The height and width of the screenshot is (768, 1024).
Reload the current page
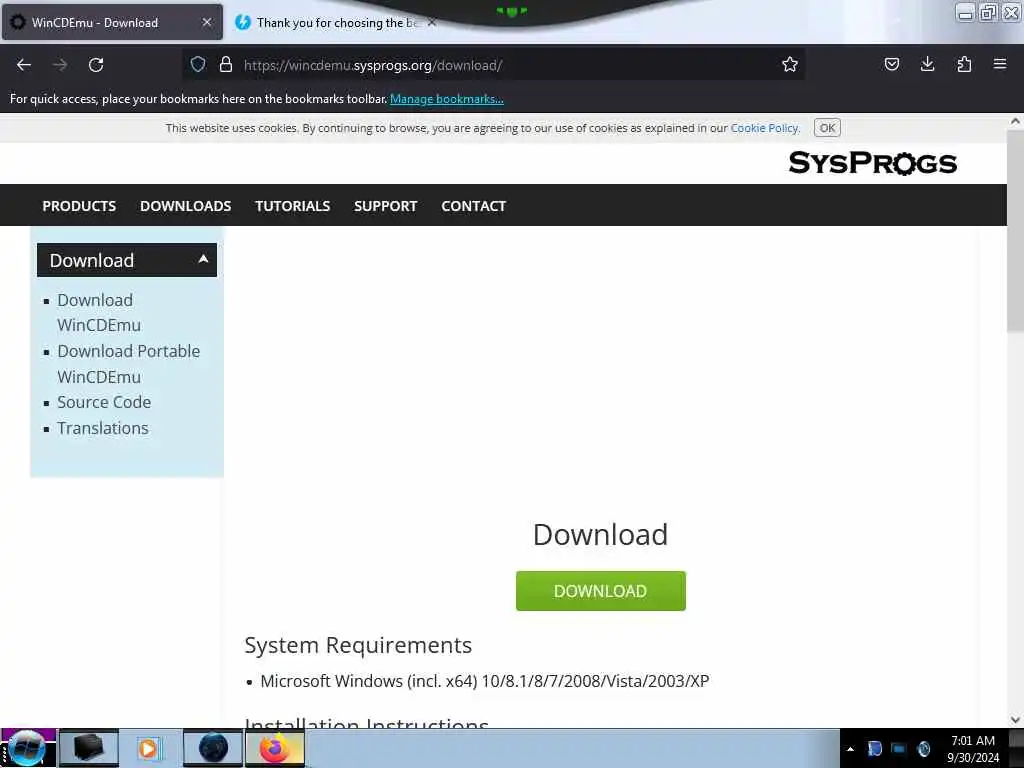(x=96, y=65)
